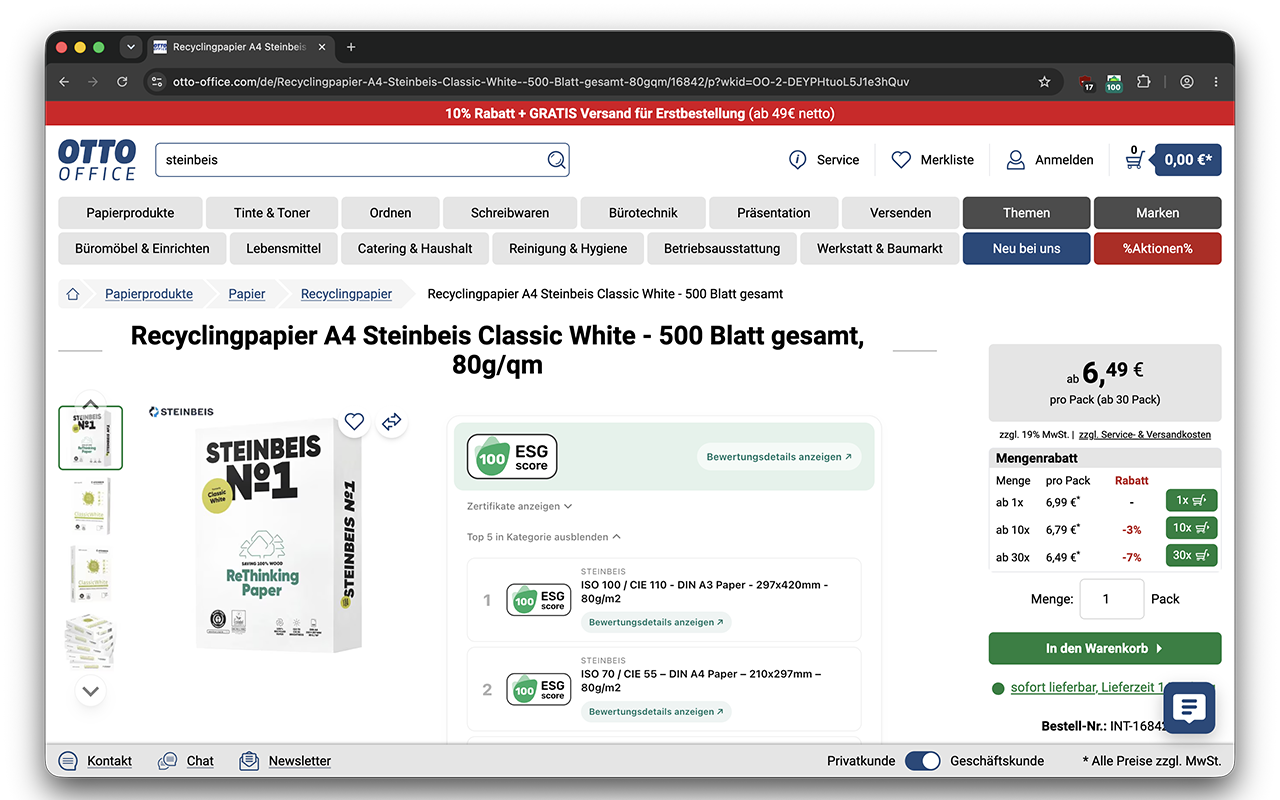Viewport: 1280px width, 800px height.
Task: Bookmark this page with the star
Action: coord(1044,82)
